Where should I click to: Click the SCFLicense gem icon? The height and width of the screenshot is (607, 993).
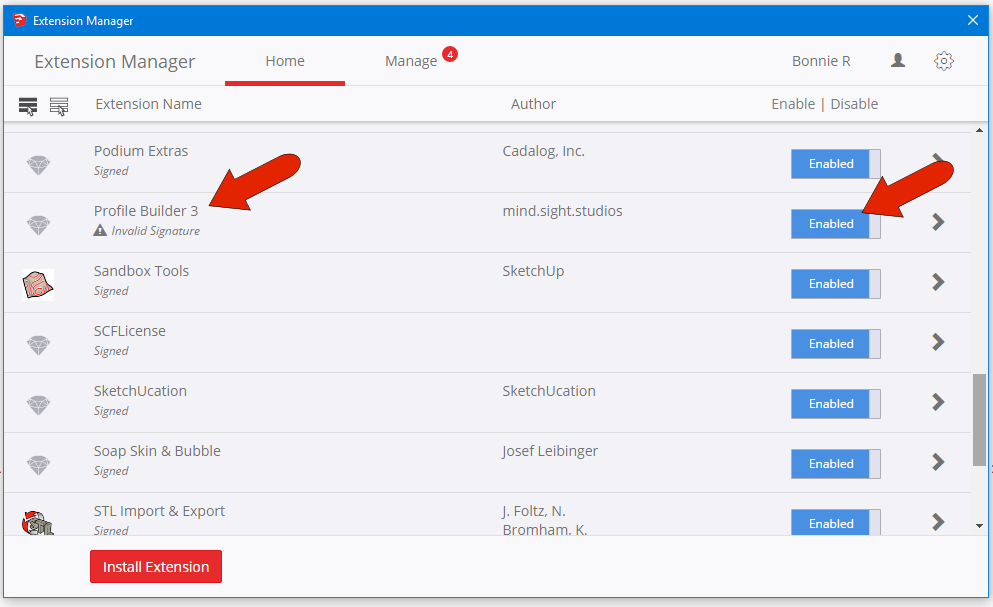38,345
